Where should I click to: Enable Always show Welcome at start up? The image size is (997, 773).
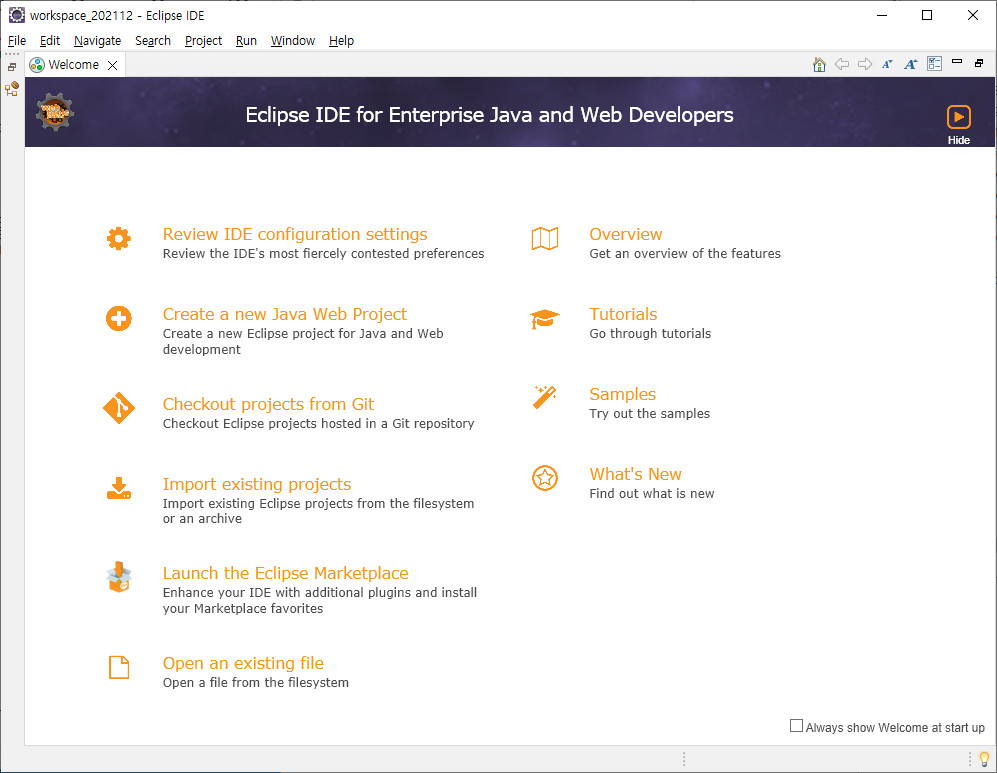[x=796, y=725]
